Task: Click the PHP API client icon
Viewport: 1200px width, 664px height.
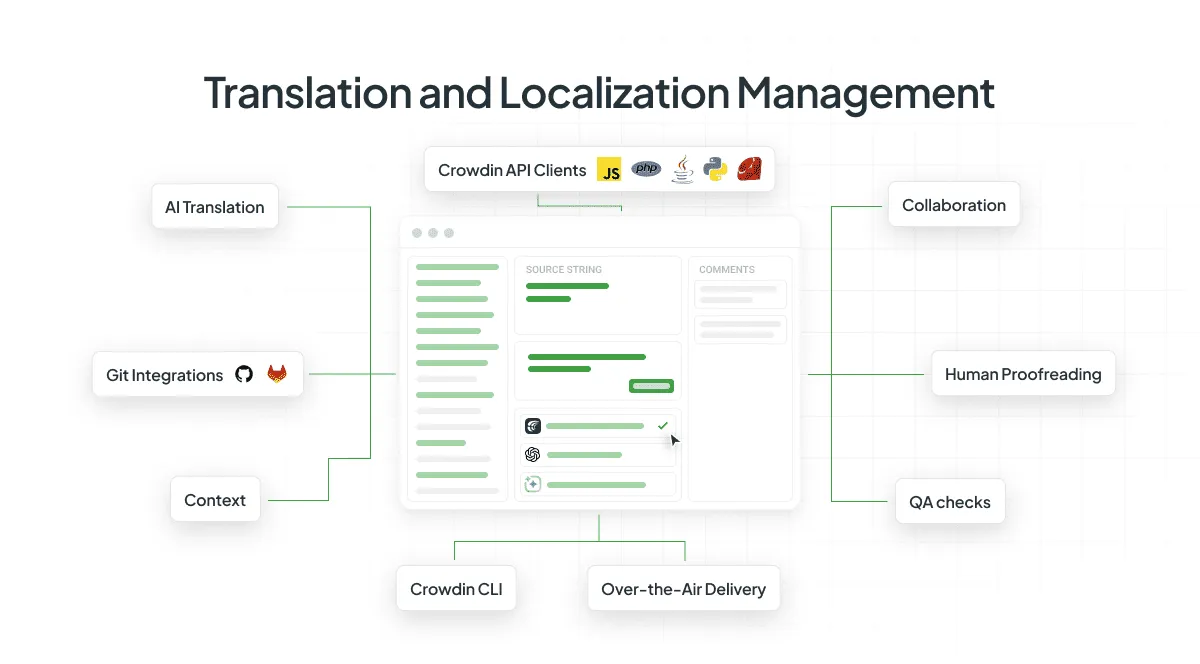Action: pyautogui.click(x=646, y=169)
